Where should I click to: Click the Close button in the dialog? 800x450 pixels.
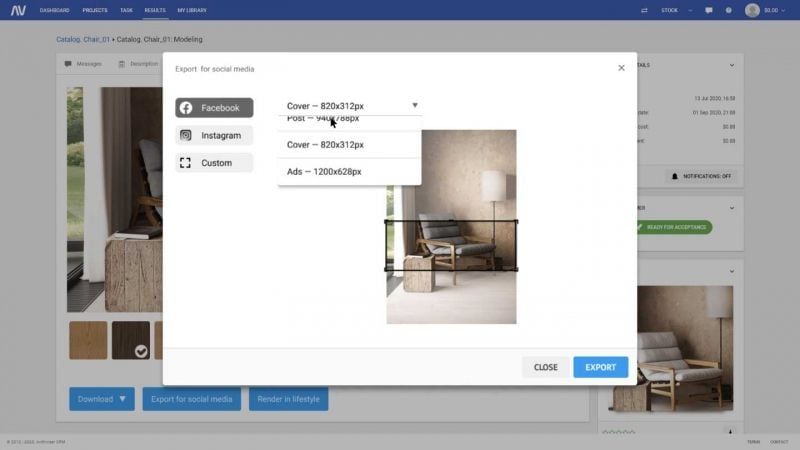(545, 367)
